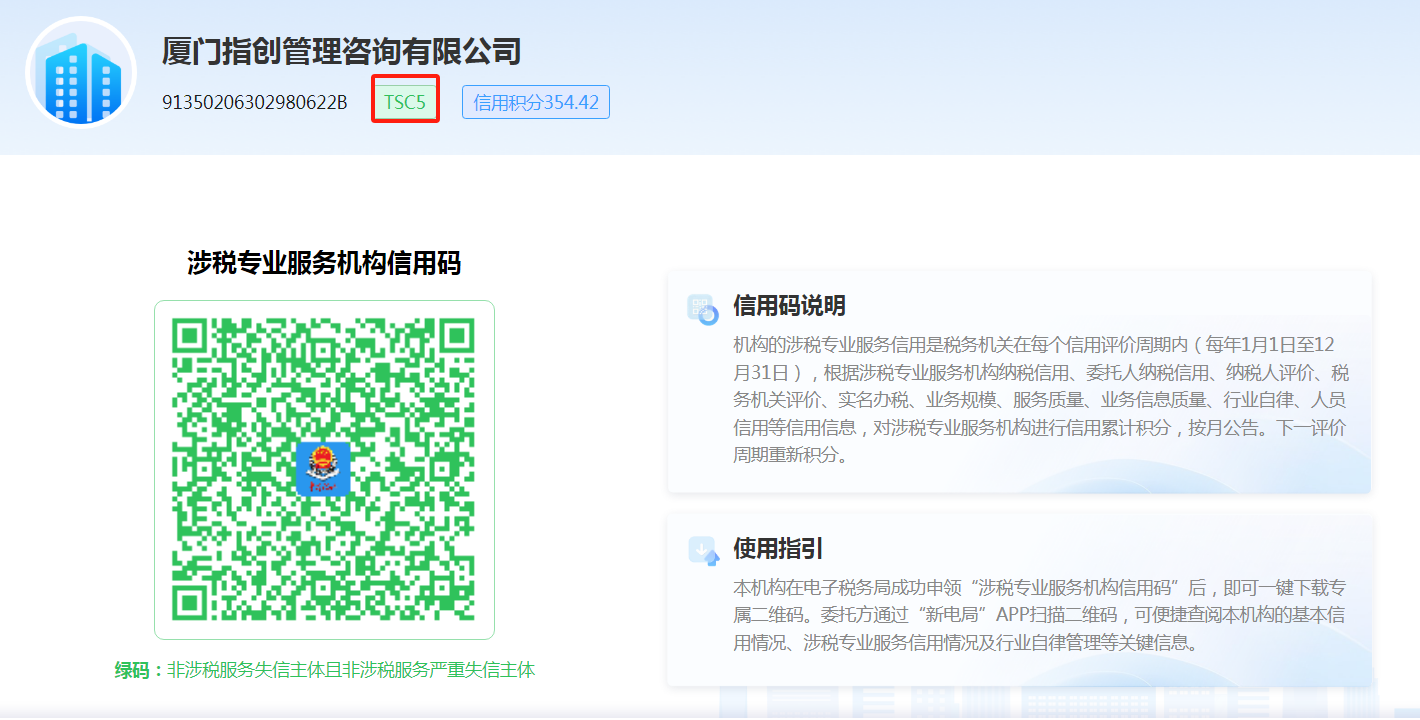This screenshot has height=720, width=1420.
Task: Click the 使用指引 description paragraph
Action: pos(1040,614)
